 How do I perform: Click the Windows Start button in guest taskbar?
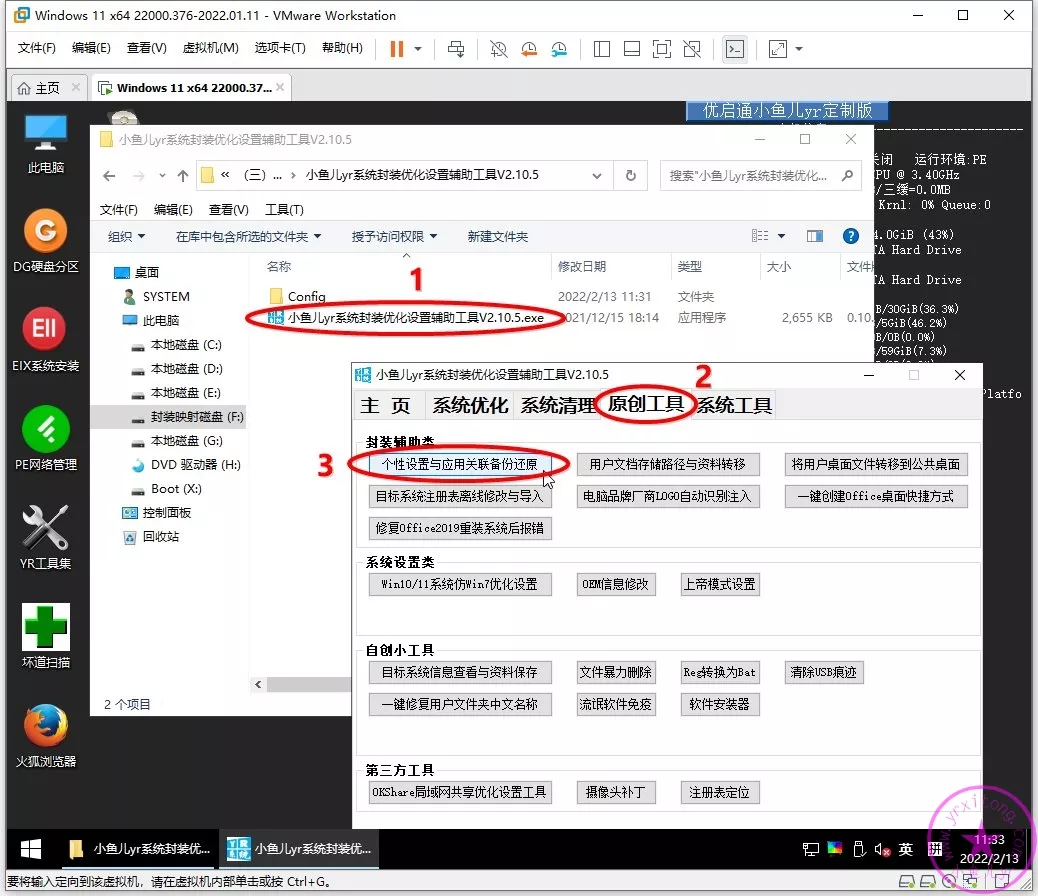click(x=31, y=849)
